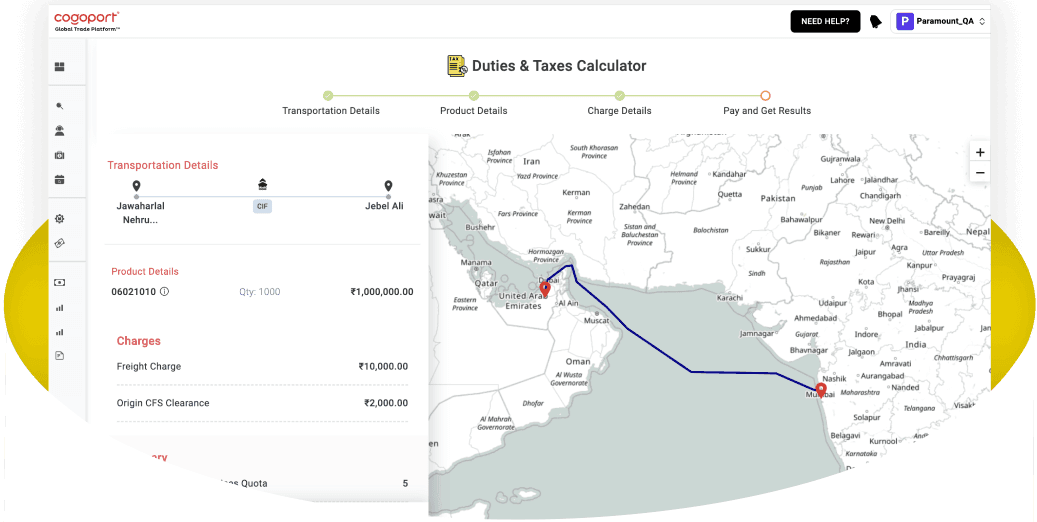Click the Cogoport logo

pyautogui.click(x=87, y=20)
